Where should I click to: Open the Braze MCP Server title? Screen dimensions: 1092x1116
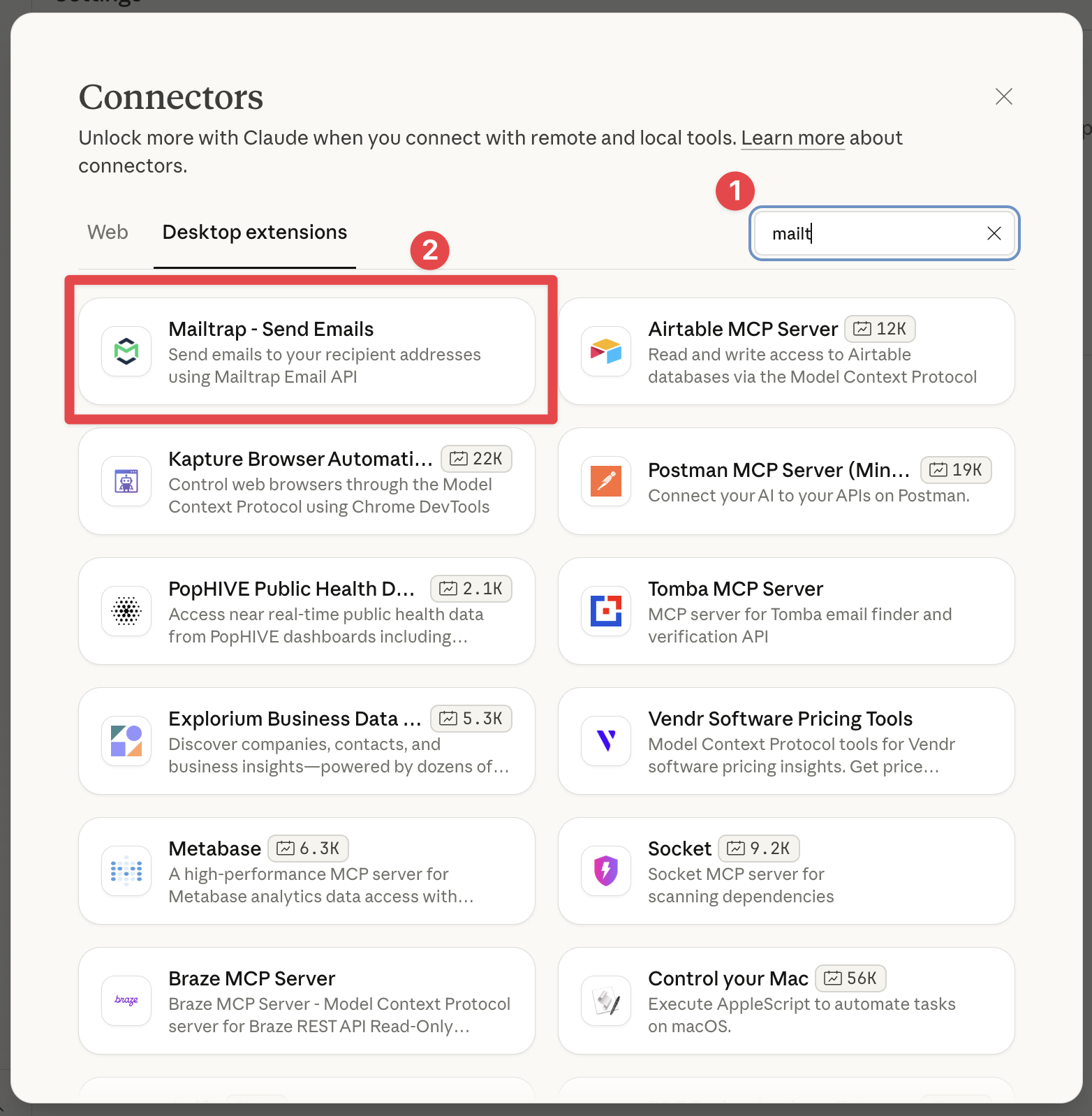point(252,978)
